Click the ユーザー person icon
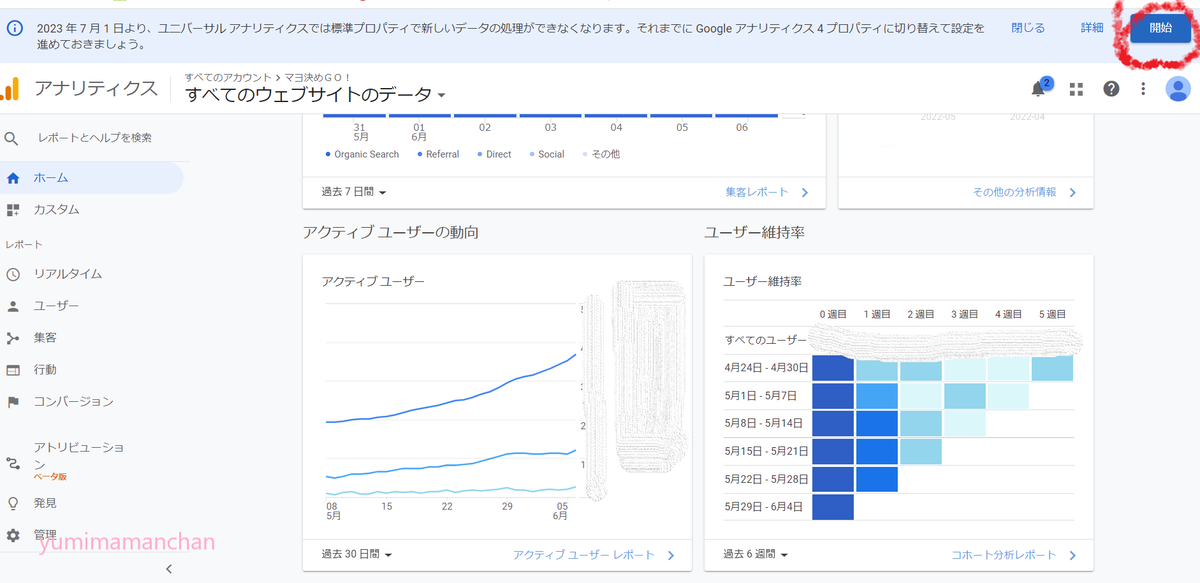1200x583 pixels. click(13, 306)
